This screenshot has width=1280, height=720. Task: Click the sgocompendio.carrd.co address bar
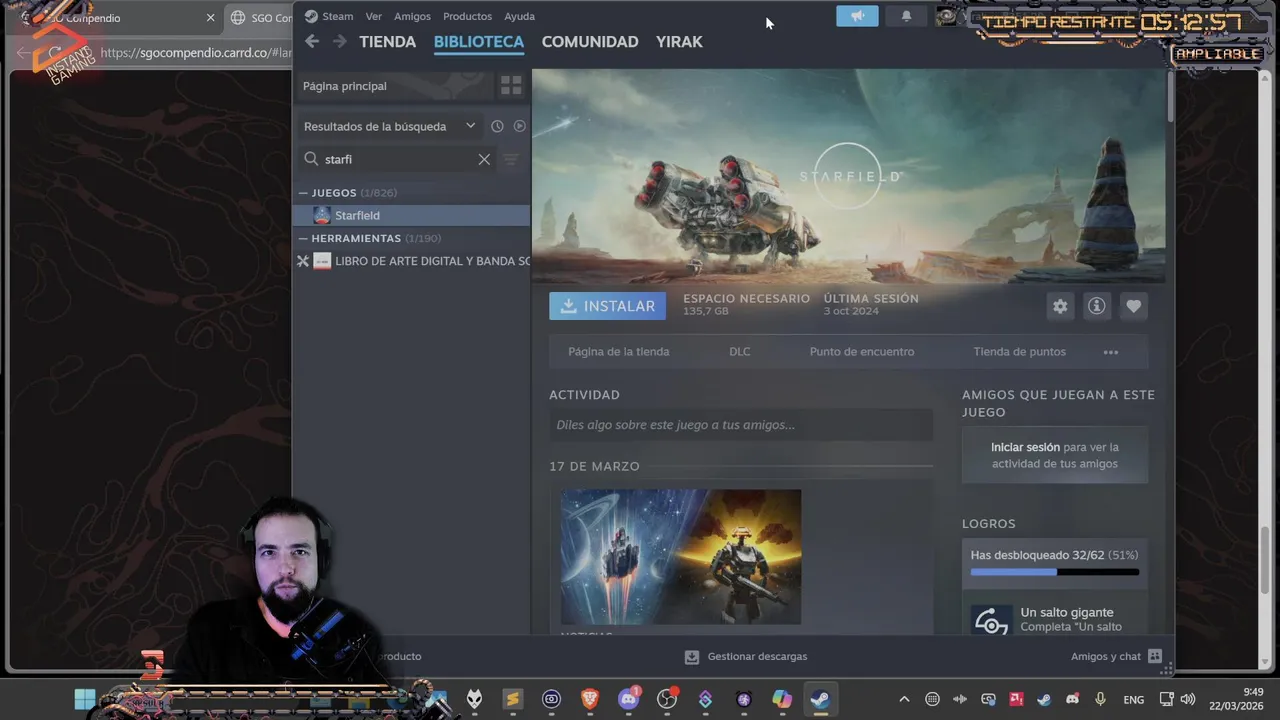[x=196, y=52]
